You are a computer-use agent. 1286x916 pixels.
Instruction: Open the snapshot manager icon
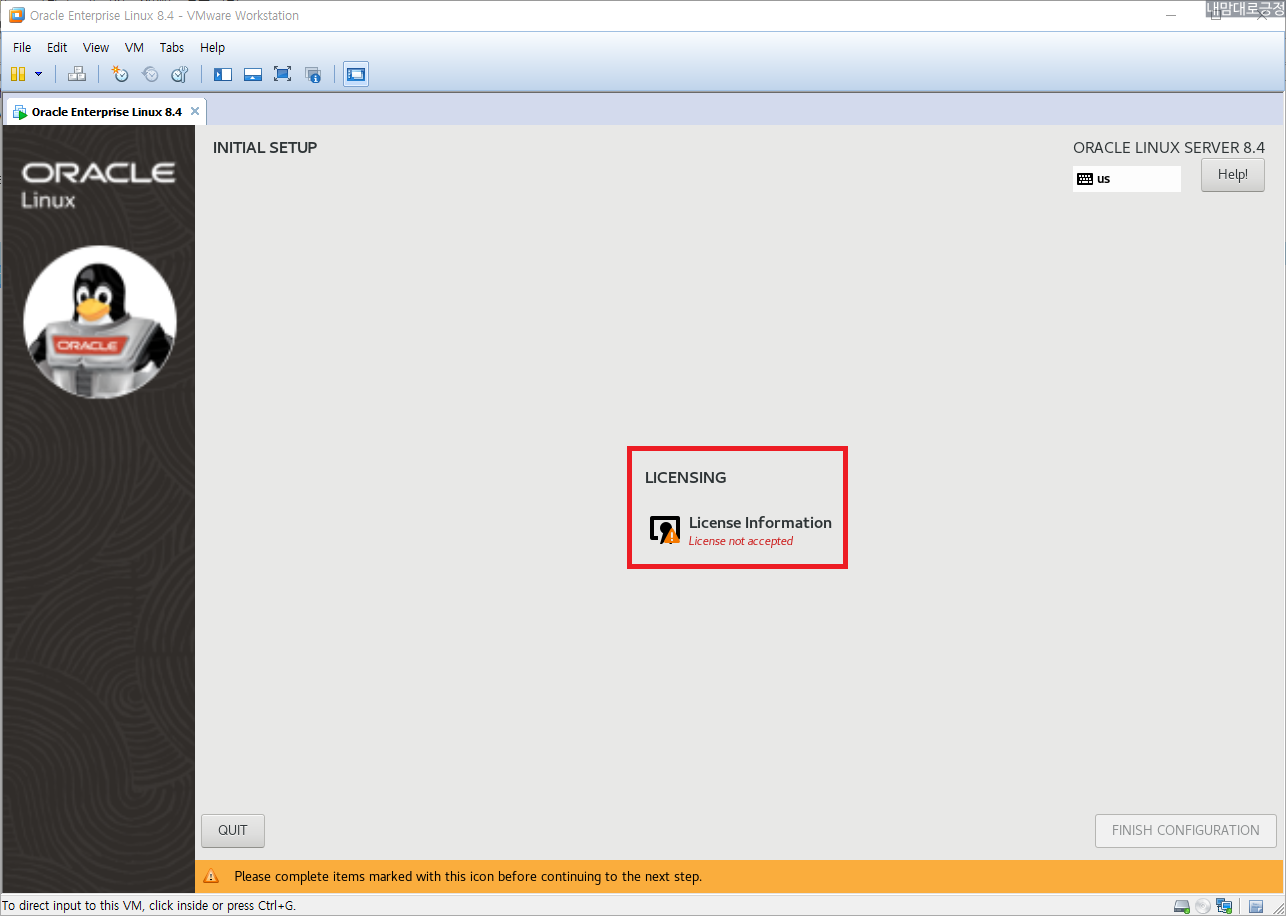180,74
